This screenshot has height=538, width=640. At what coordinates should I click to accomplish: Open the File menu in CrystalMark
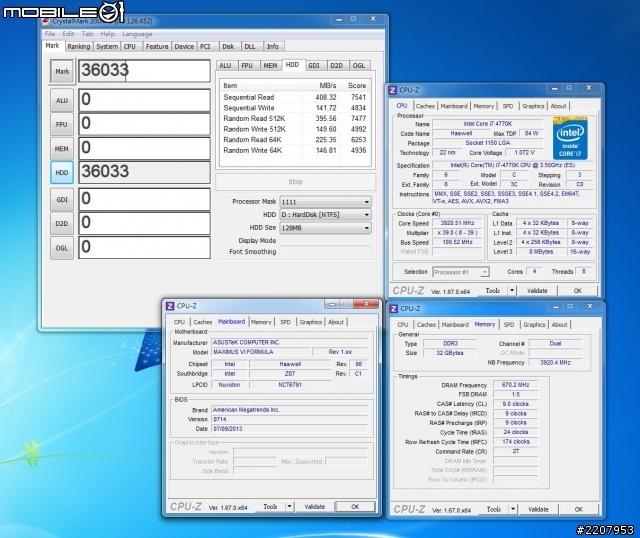(x=49, y=34)
